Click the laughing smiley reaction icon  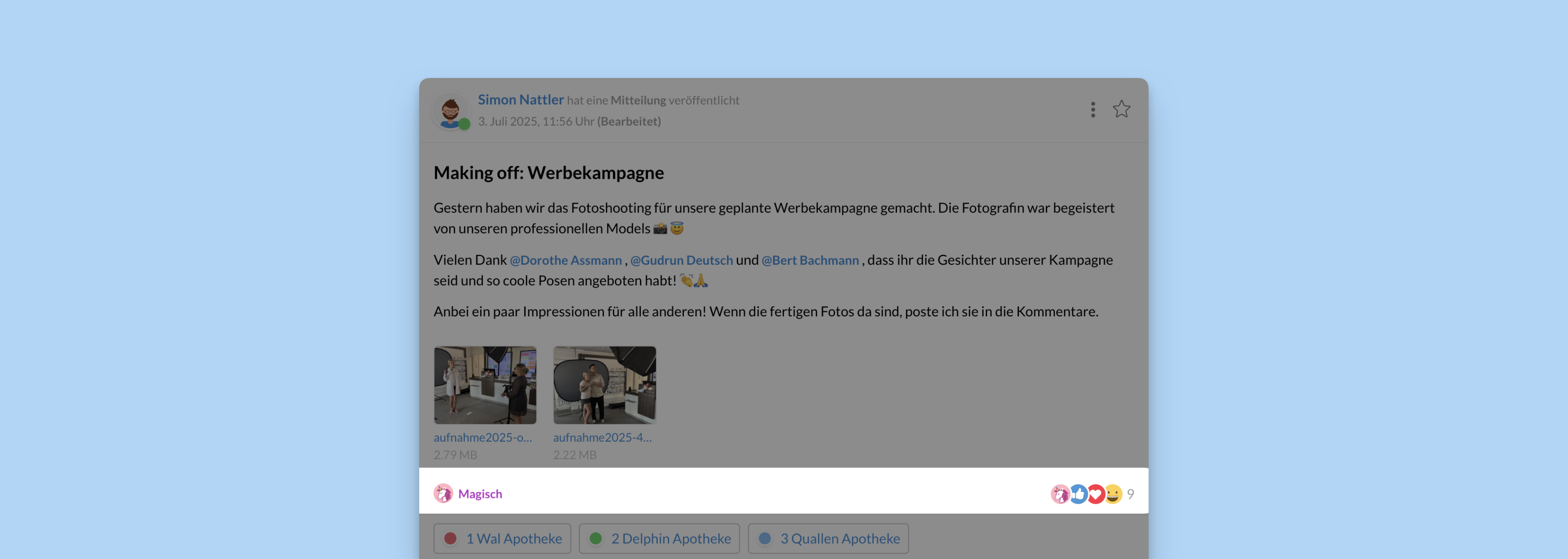[x=1113, y=494]
